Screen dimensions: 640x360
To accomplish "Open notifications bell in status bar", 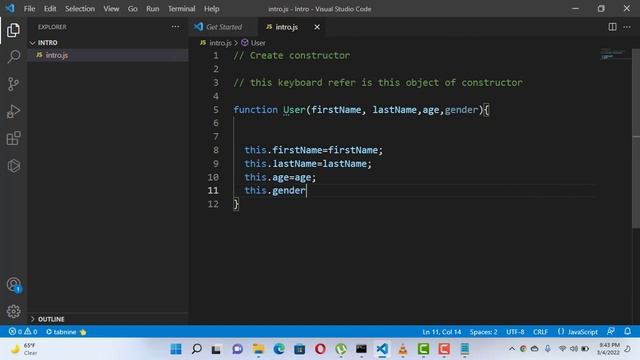I will tap(627, 331).
